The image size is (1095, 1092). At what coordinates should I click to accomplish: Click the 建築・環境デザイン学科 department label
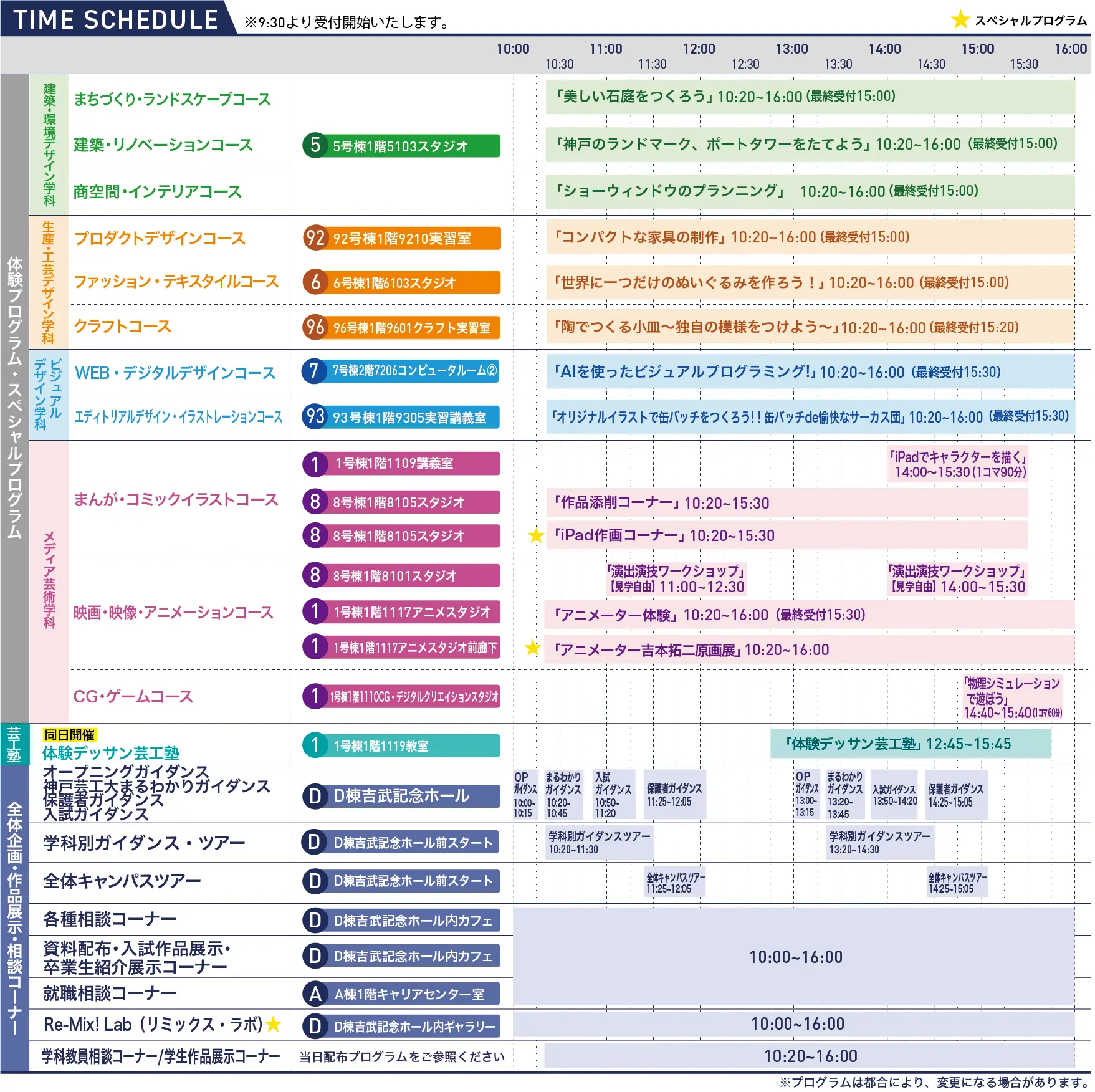pyautogui.click(x=49, y=145)
